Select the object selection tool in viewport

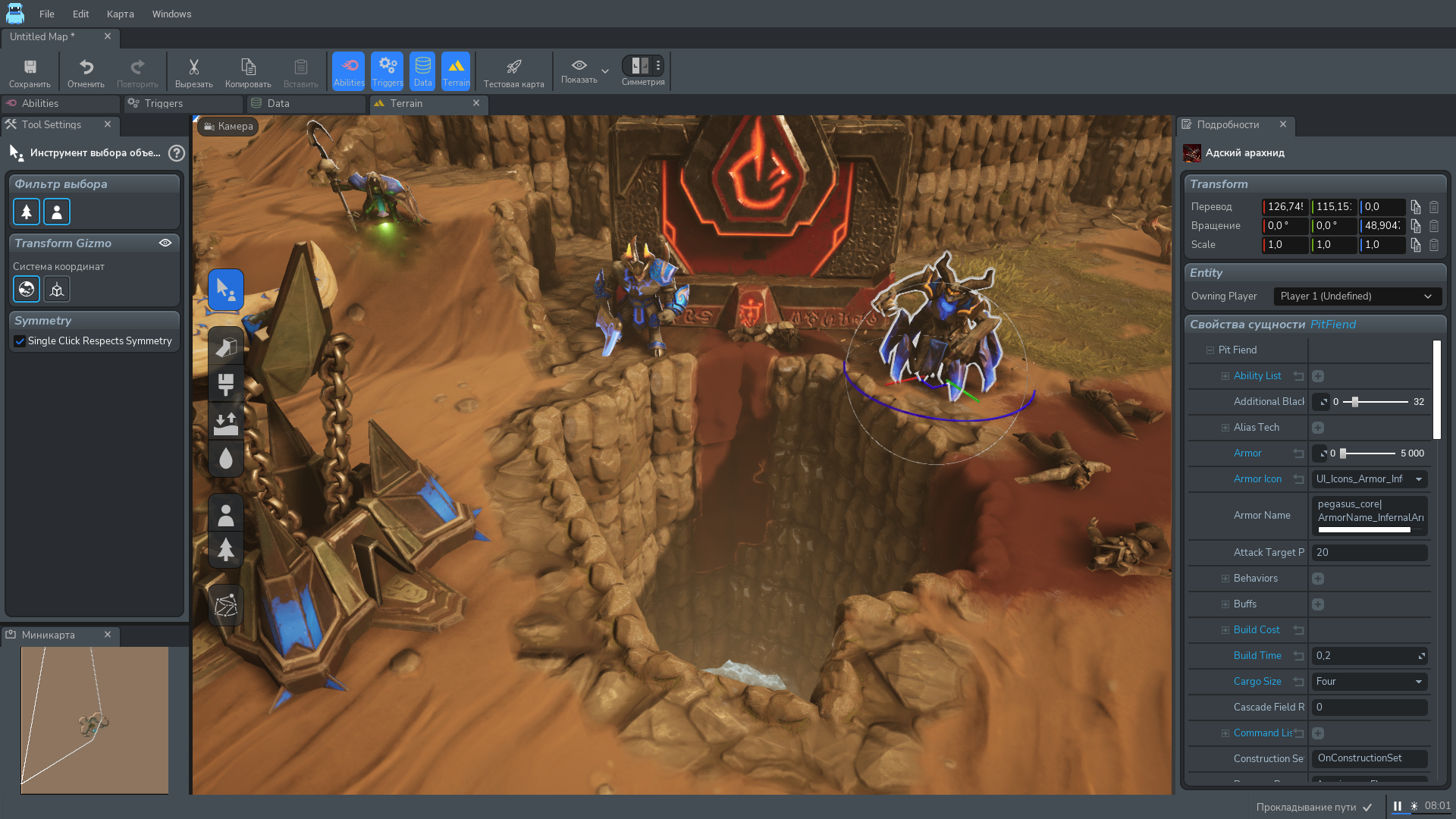tap(226, 290)
